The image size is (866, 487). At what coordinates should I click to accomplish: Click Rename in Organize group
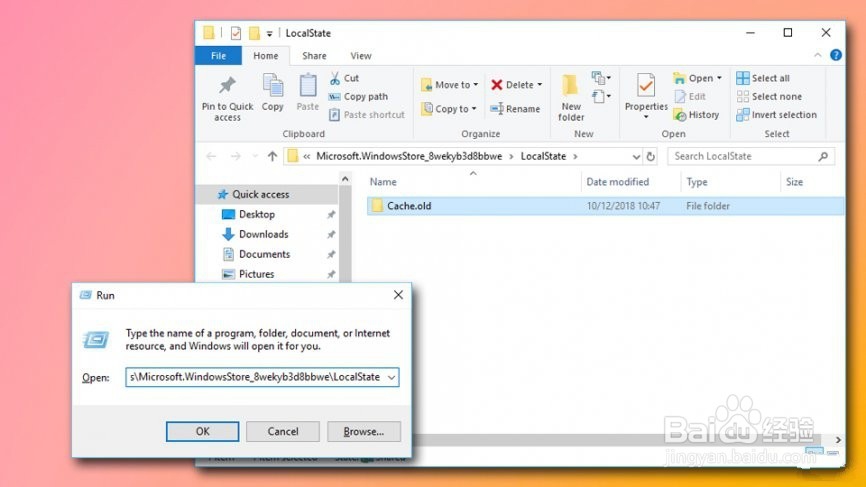click(x=515, y=109)
